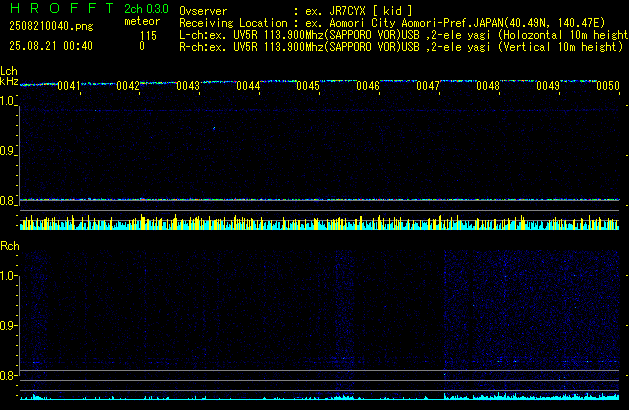The height and width of the screenshot is (410, 629).
Task: Click the Rch 0.9 frequency axis label
Action: point(8,325)
